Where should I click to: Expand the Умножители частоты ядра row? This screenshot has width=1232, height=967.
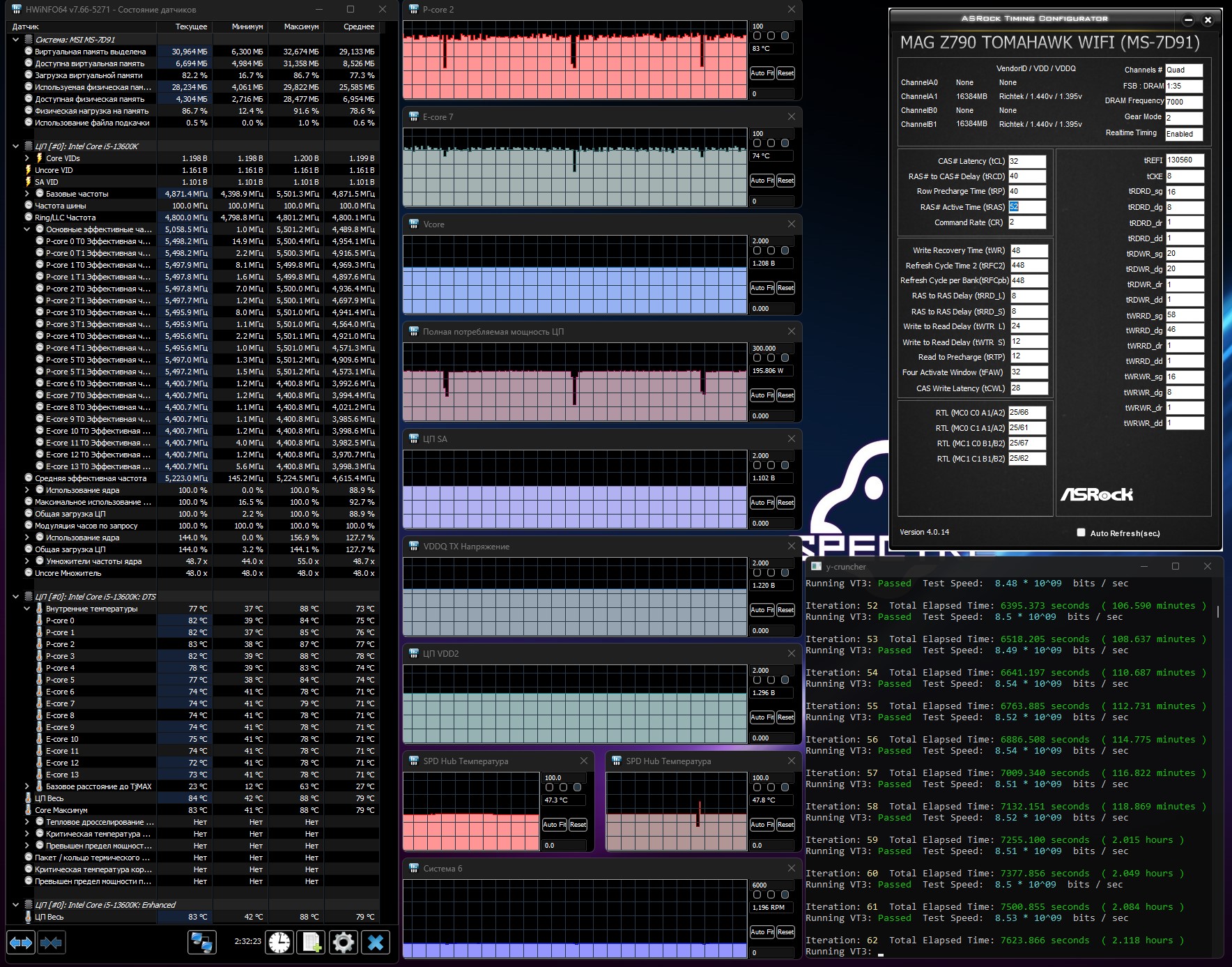point(27,561)
